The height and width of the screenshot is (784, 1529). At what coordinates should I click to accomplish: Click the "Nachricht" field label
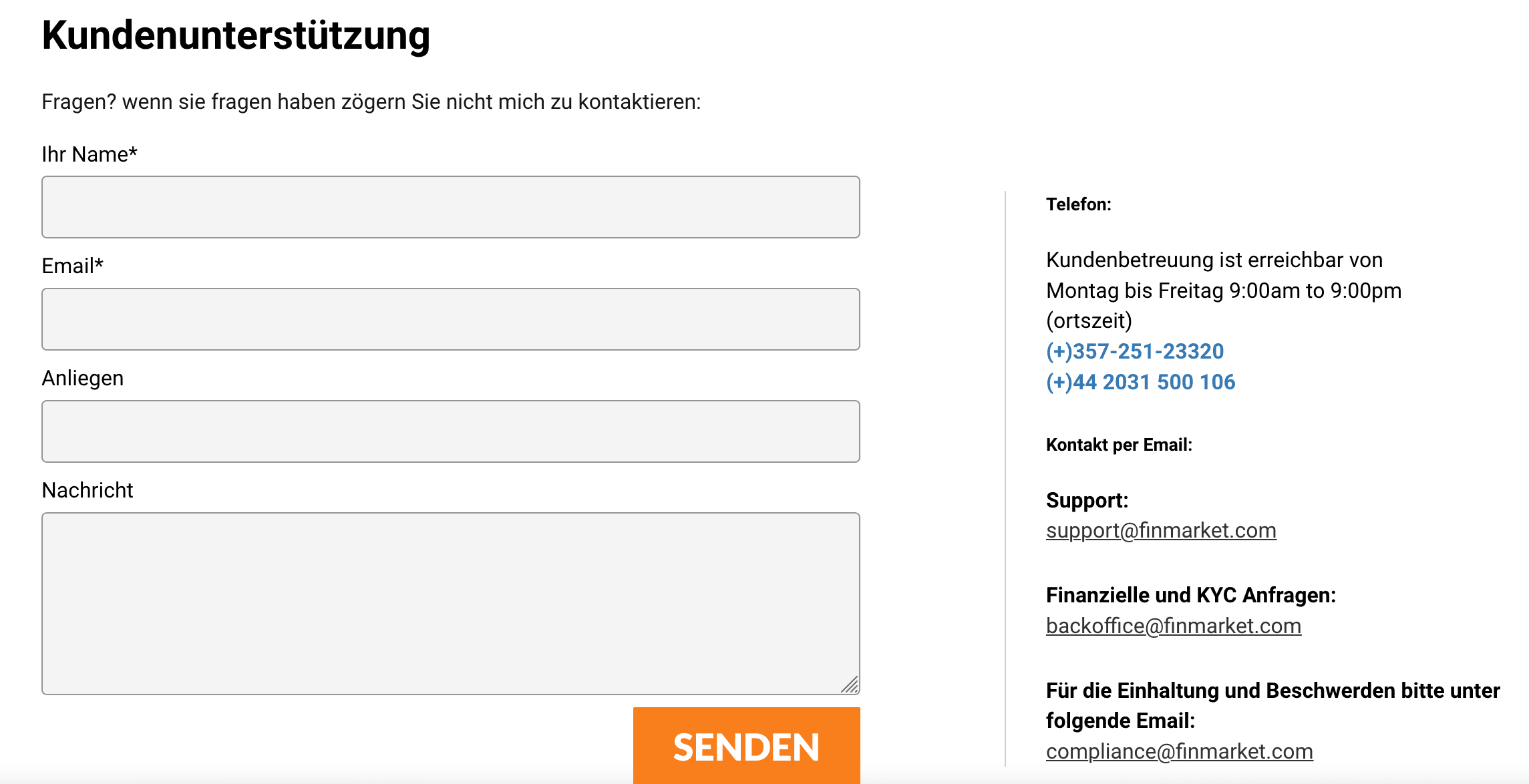click(x=87, y=490)
